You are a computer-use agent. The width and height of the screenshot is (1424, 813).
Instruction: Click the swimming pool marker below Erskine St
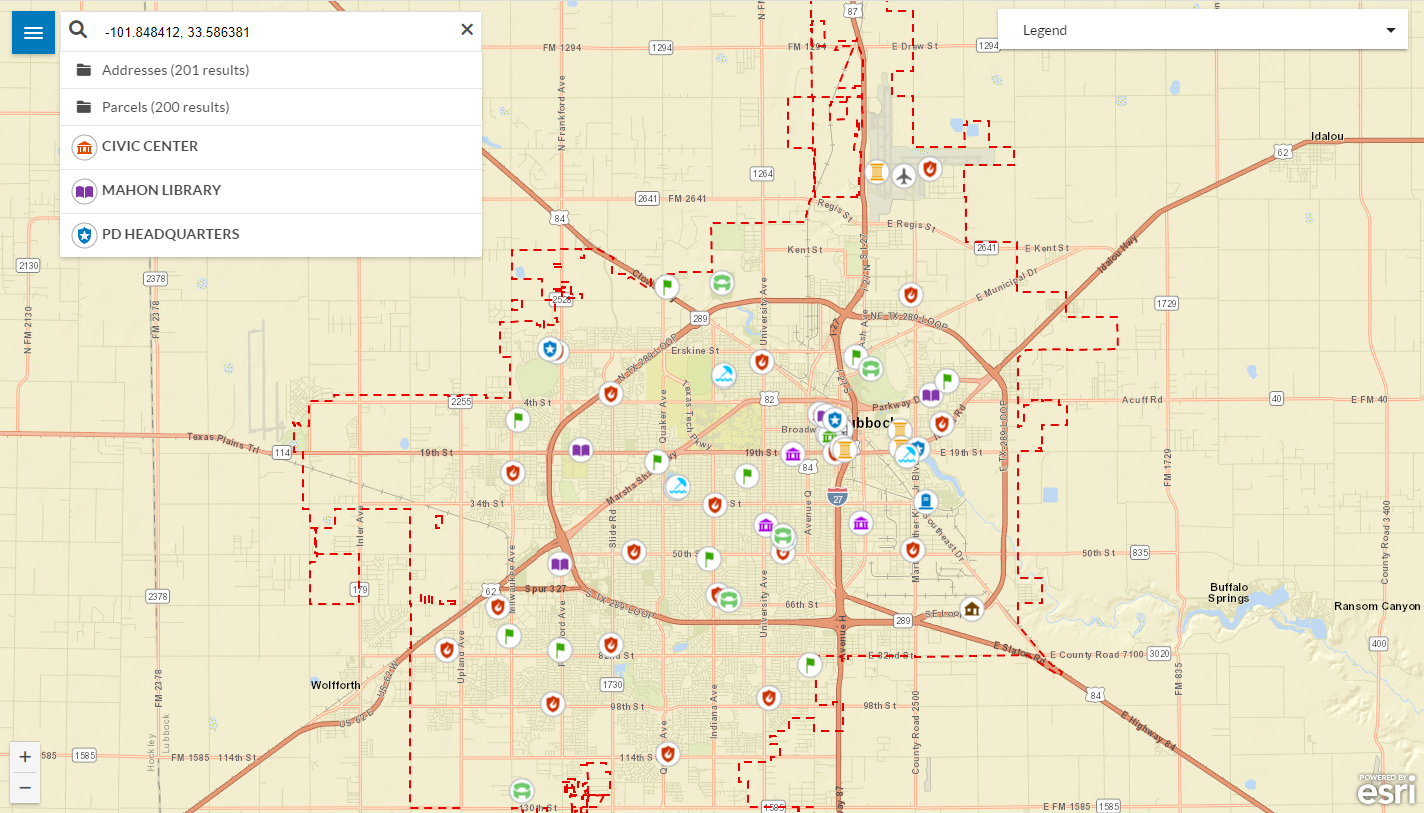point(724,375)
